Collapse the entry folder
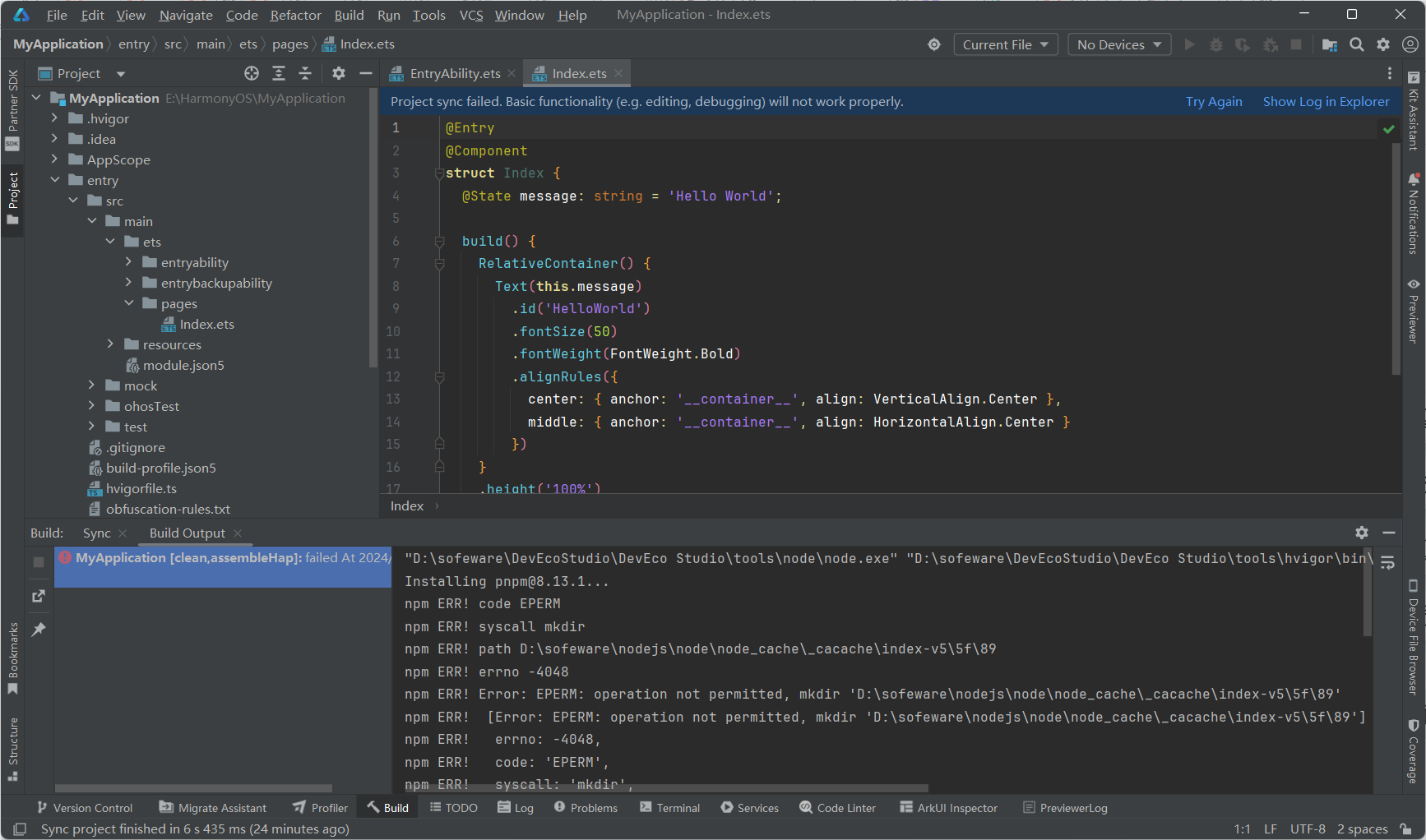This screenshot has width=1426, height=840. (54, 180)
